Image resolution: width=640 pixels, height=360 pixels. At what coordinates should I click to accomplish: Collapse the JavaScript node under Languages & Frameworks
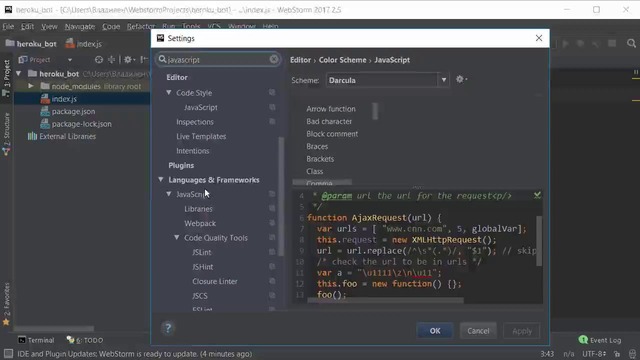[x=169, y=194]
